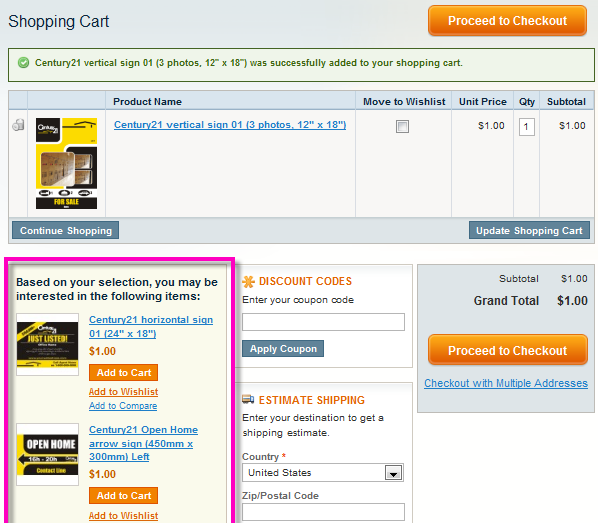The image size is (598, 523).
Task: Click the remove item trash icon
Action: click(x=18, y=125)
